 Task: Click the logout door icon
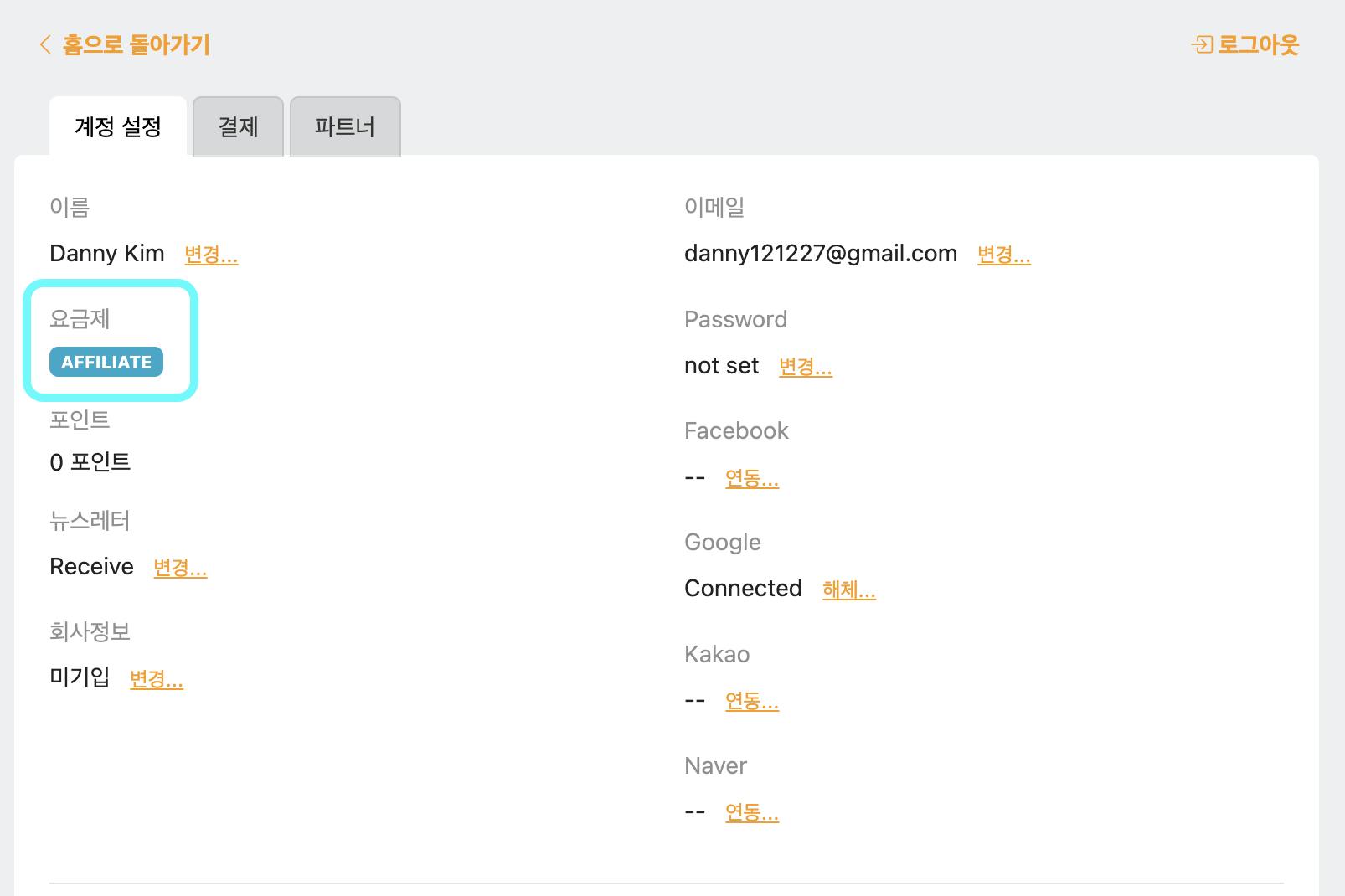coord(1202,44)
